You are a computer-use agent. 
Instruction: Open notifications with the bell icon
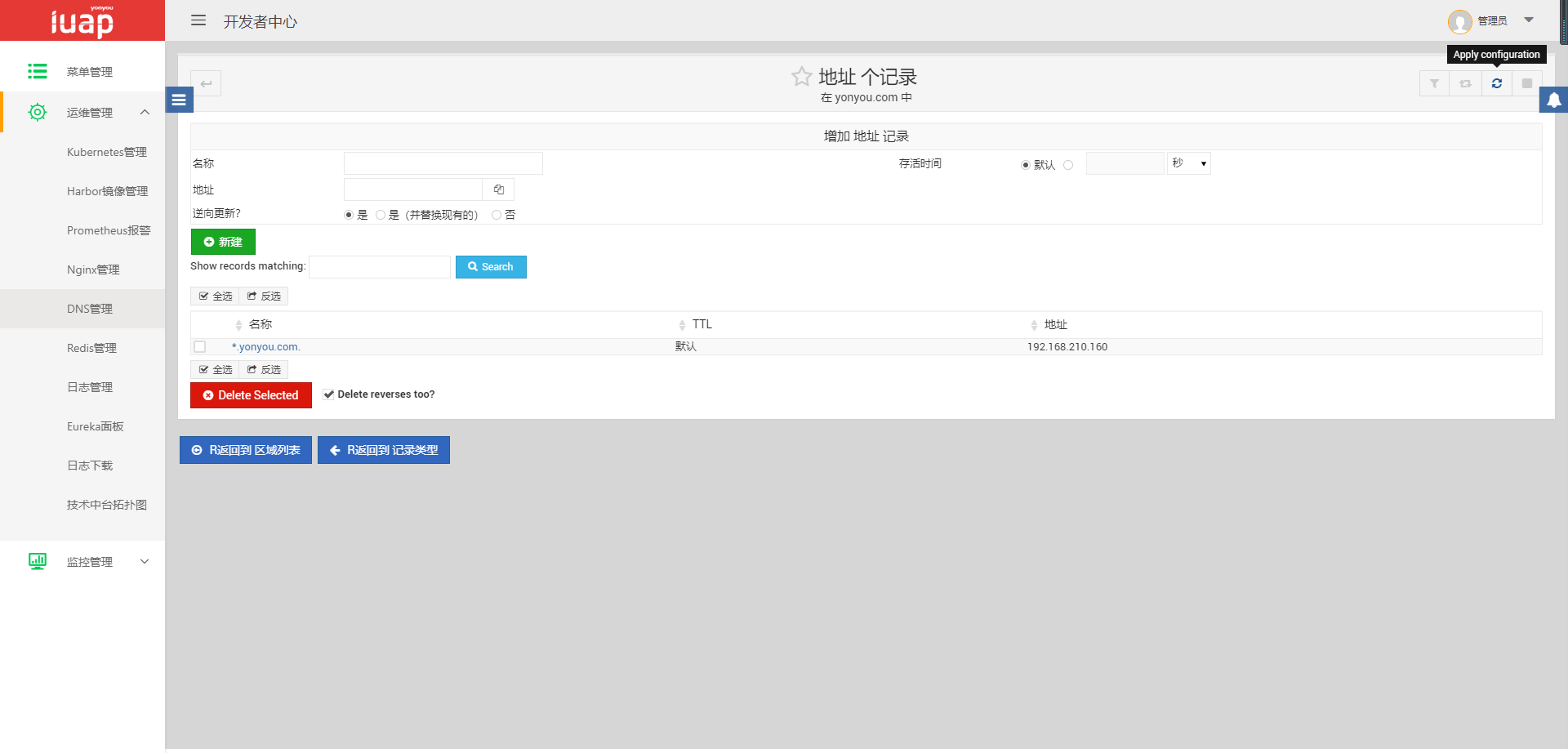click(x=1553, y=100)
